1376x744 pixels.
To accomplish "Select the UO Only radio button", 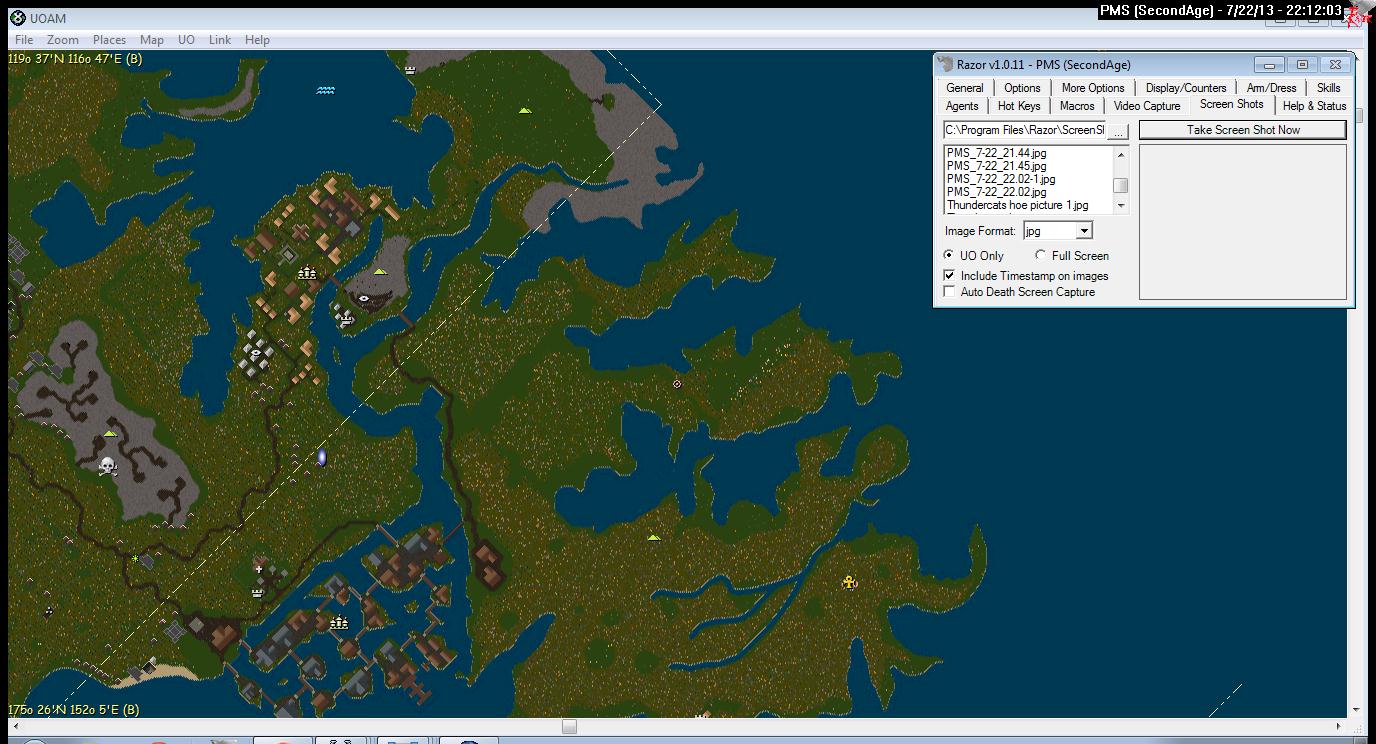I will tap(949, 256).
